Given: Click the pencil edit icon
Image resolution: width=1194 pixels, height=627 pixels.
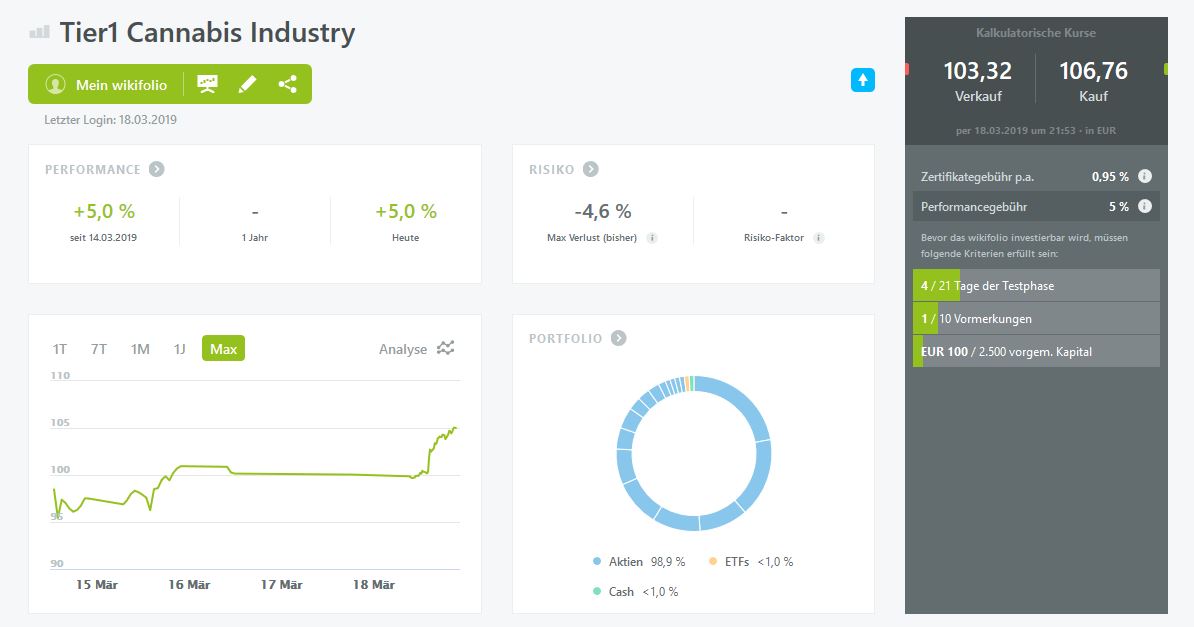Looking at the screenshot, I should 247,84.
